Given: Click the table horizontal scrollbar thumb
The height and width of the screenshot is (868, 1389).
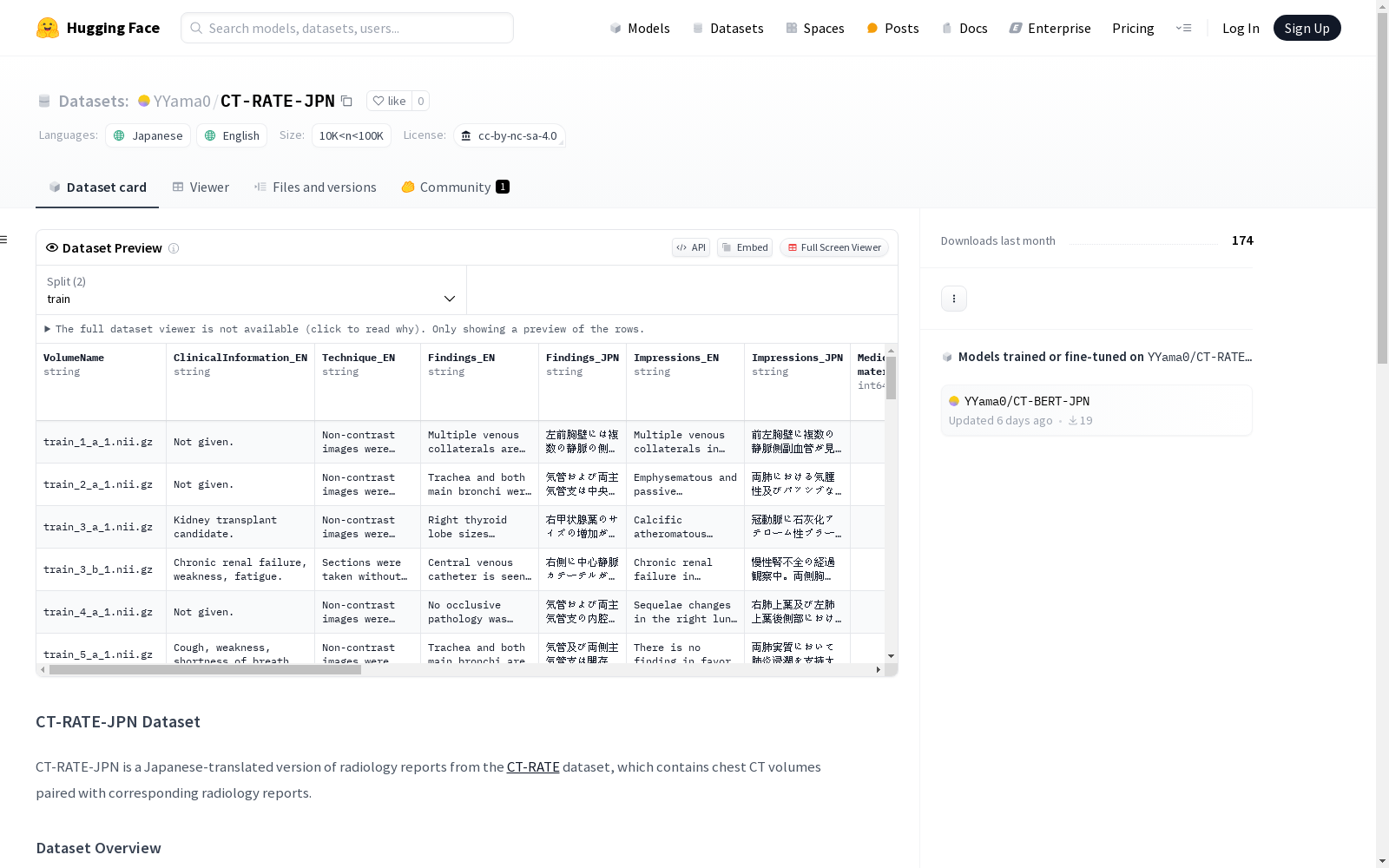Looking at the screenshot, I should point(205,670).
